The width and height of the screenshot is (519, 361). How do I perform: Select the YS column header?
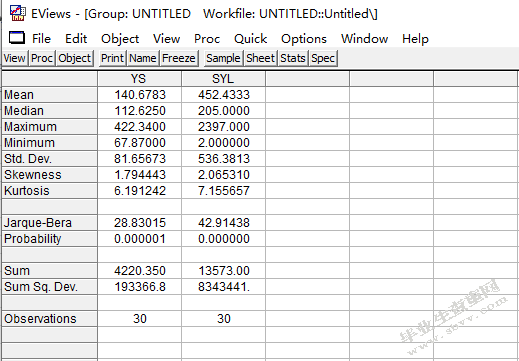click(x=139, y=79)
